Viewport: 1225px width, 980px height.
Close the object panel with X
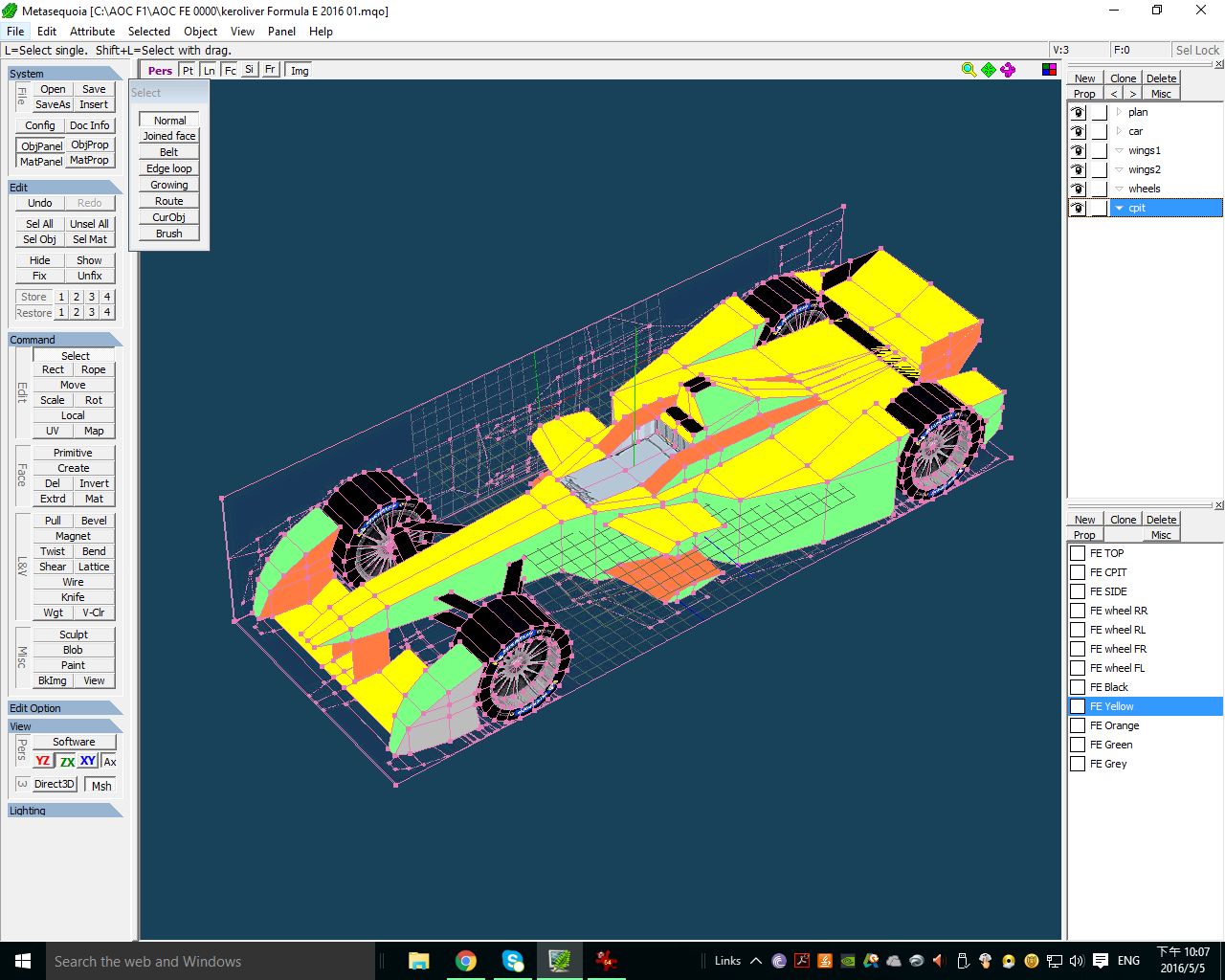pyautogui.click(x=1218, y=65)
